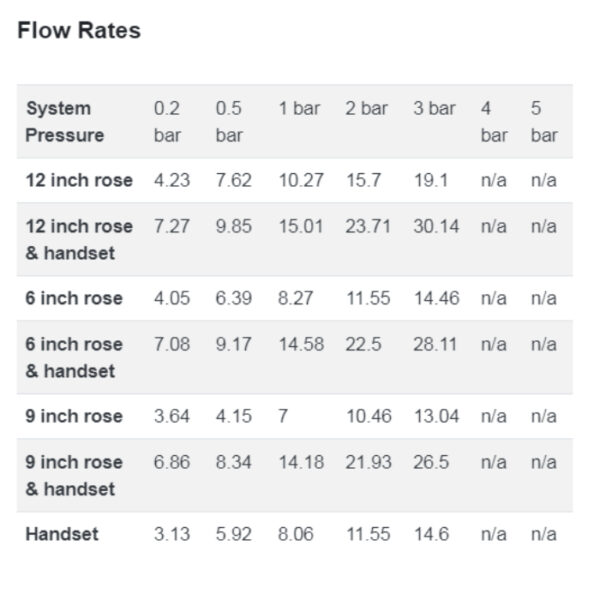Select the 3.13 Handset value
Screen dimensions: 600x600
tap(172, 534)
